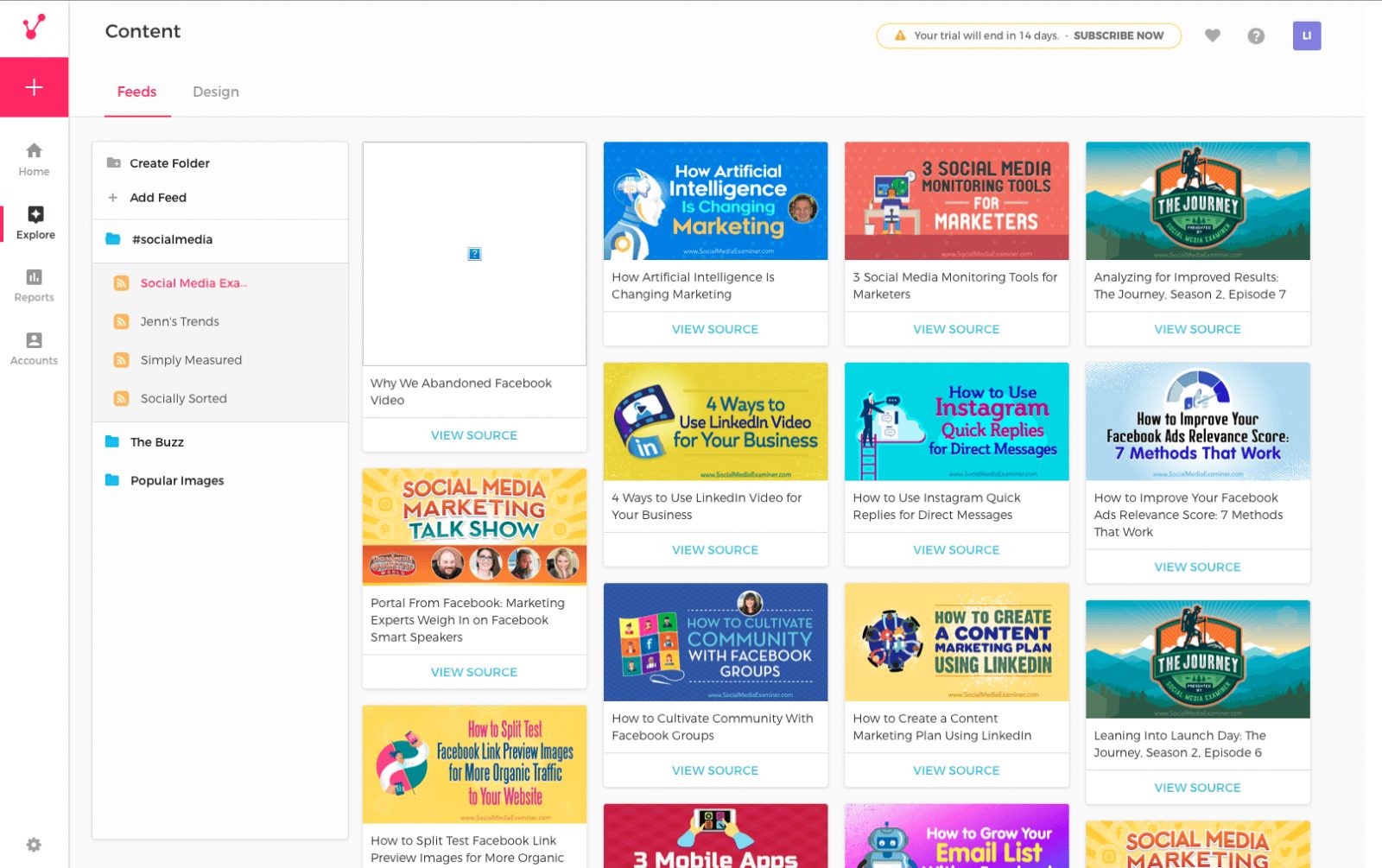Click SUBSCRIBE NOW link
This screenshot has width=1382, height=868.
(x=1119, y=35)
